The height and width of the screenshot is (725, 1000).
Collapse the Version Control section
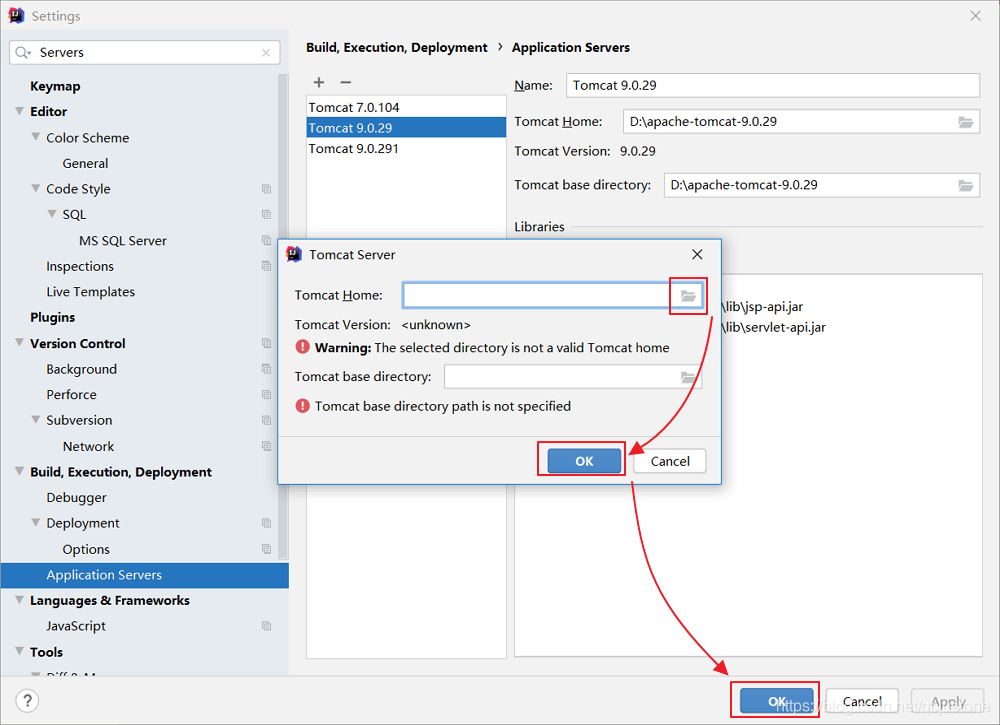(20, 343)
